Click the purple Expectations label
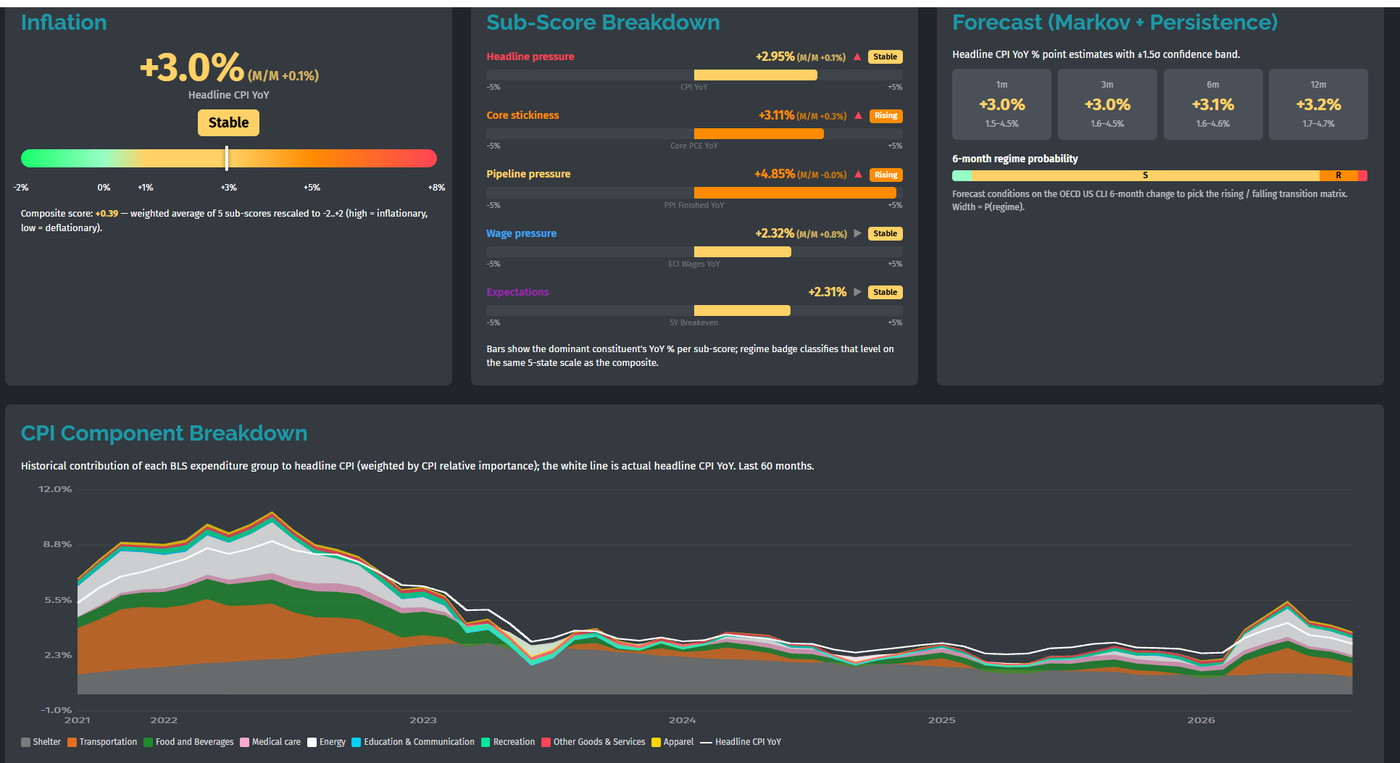The height and width of the screenshot is (763, 1400). [518, 292]
